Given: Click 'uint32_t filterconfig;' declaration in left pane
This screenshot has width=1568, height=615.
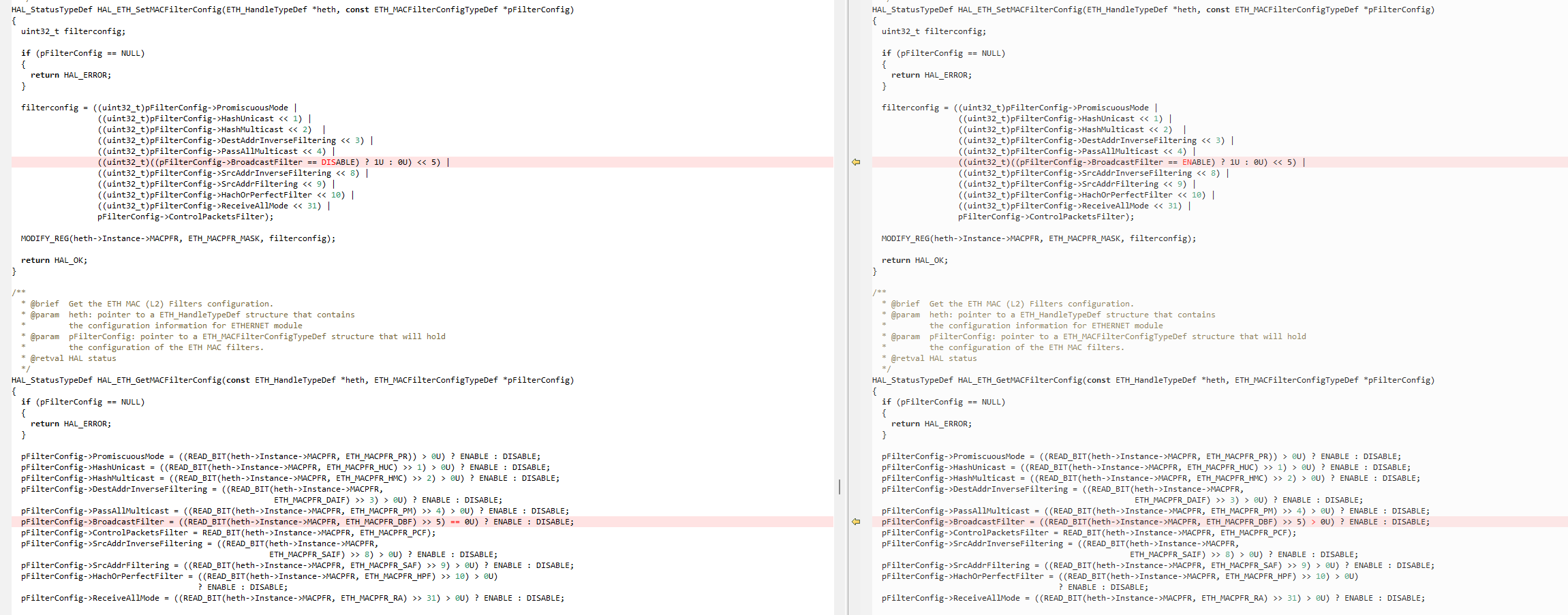Looking at the screenshot, I should (x=73, y=31).
